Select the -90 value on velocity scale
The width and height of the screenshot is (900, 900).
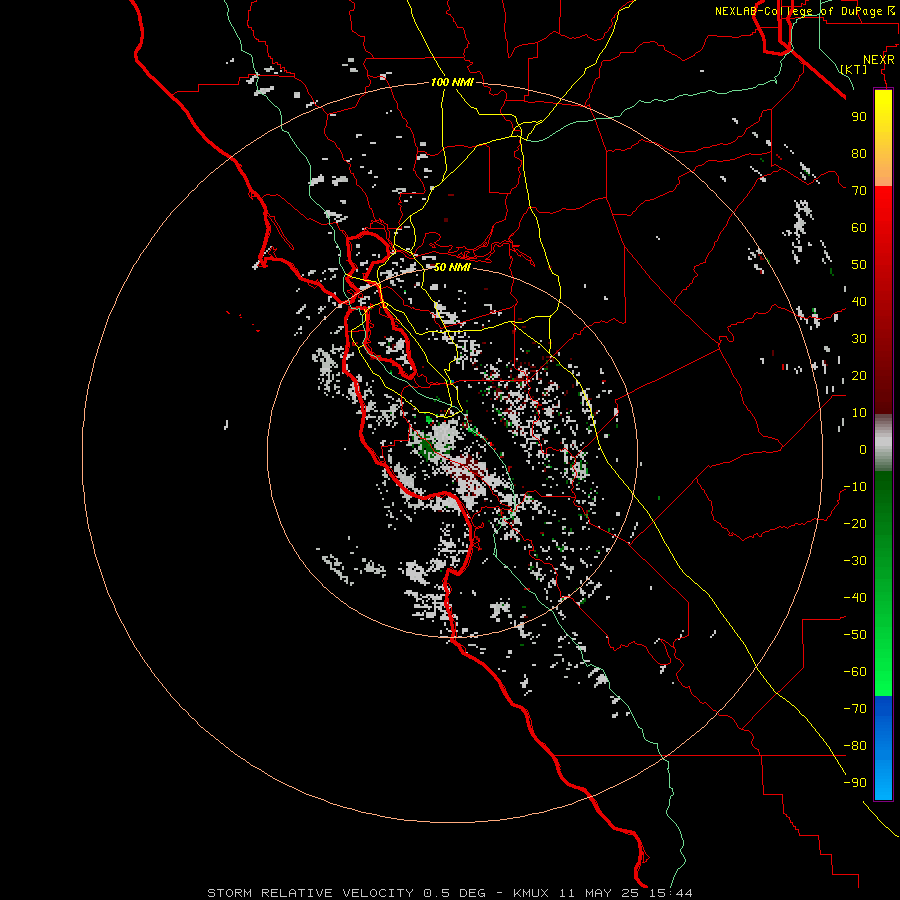(x=855, y=783)
